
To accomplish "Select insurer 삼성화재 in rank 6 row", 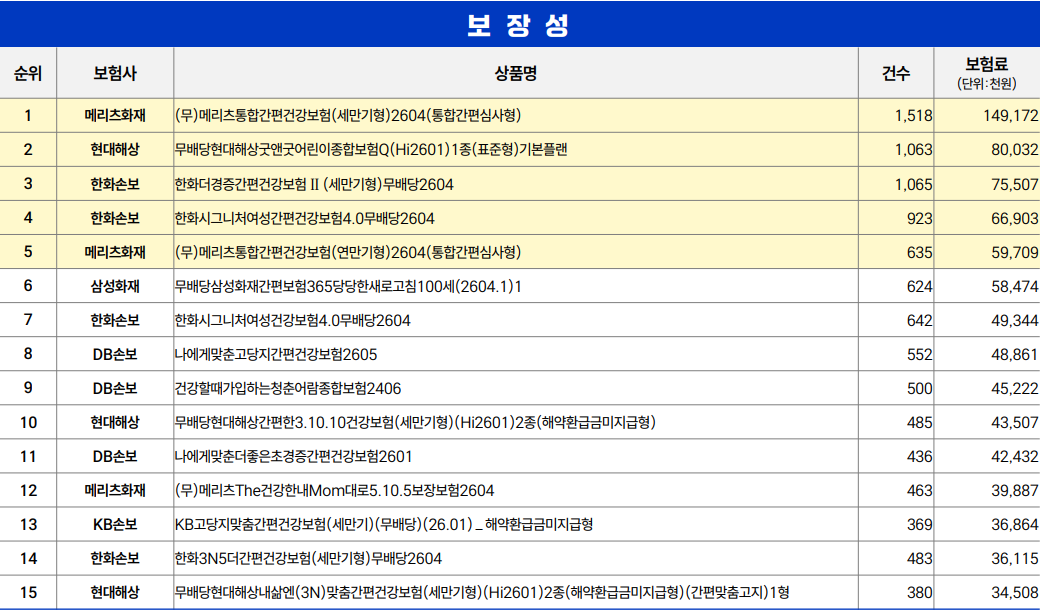I will [x=115, y=287].
